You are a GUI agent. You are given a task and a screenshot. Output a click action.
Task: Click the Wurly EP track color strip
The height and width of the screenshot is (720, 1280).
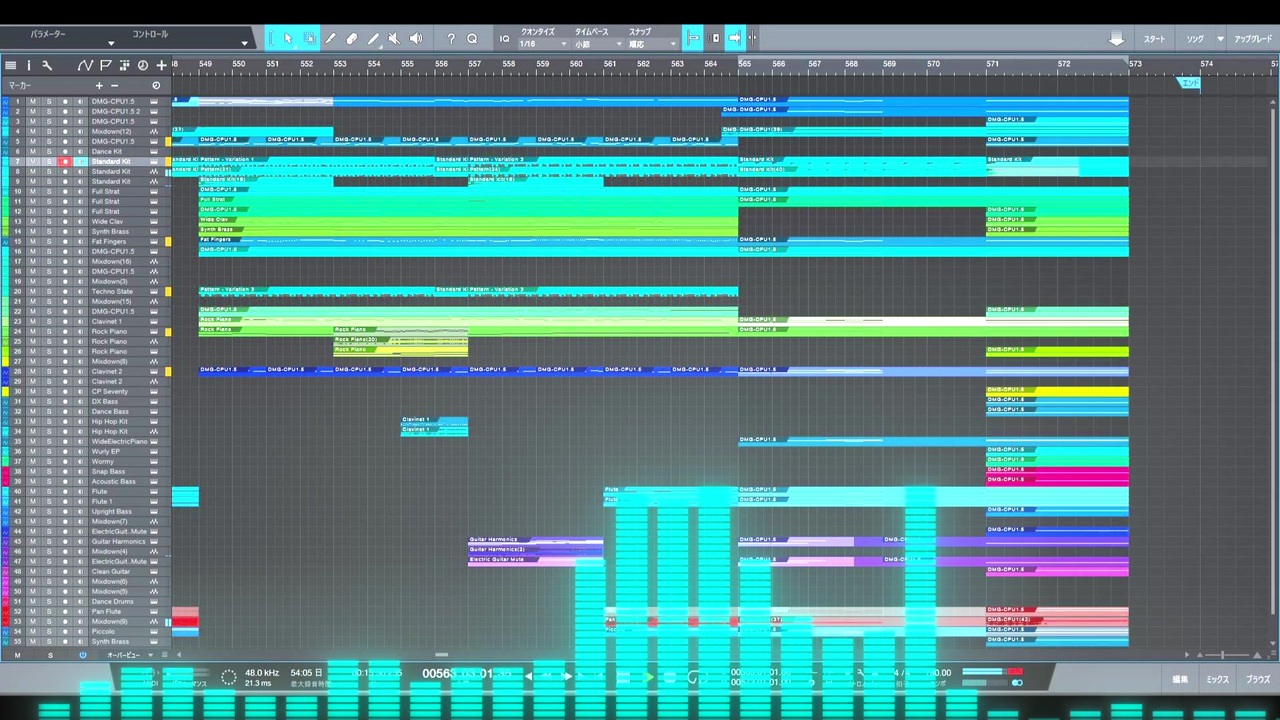pos(5,451)
